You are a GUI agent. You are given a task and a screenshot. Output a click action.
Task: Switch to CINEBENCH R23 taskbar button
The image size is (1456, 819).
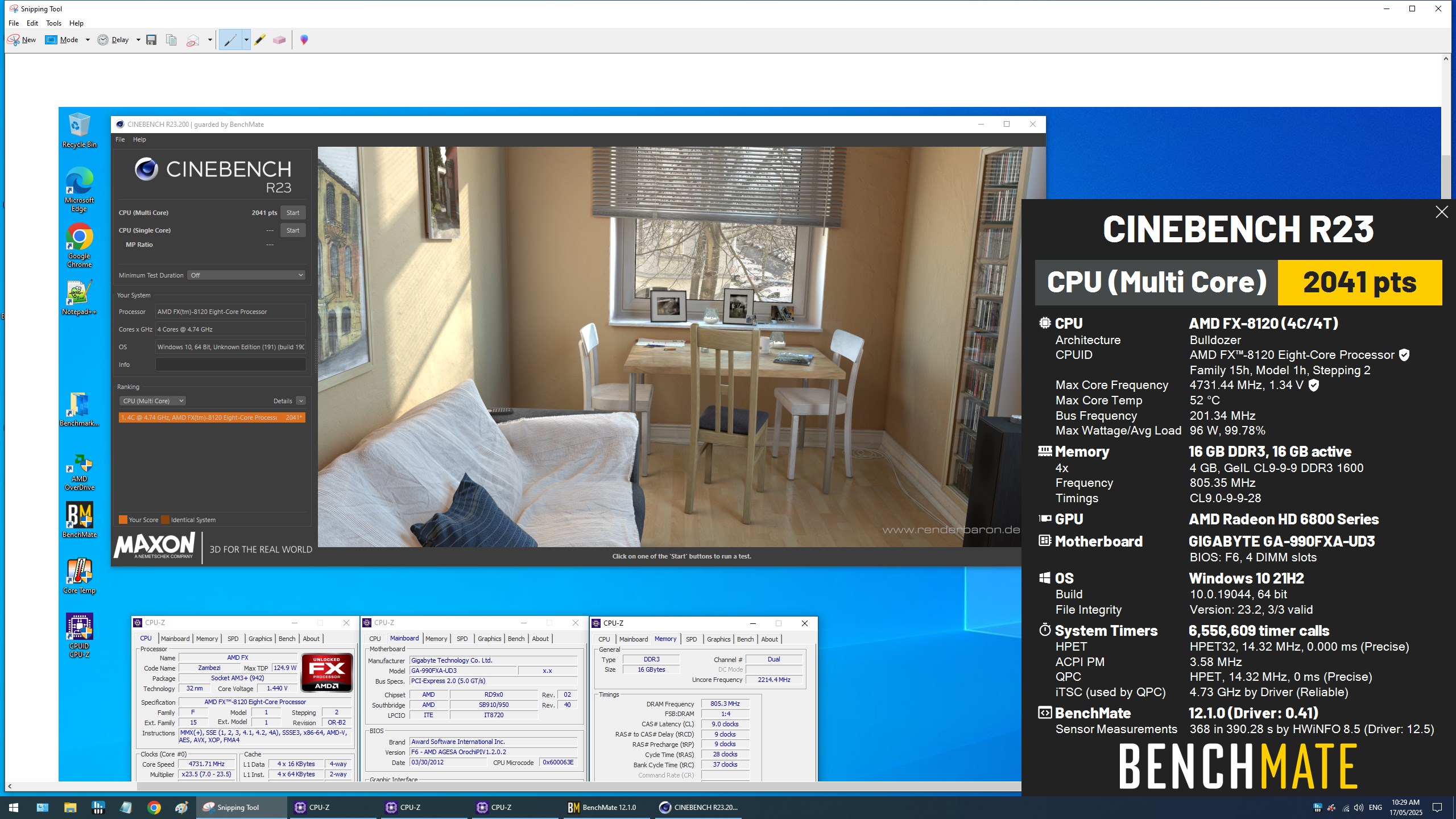click(x=698, y=808)
